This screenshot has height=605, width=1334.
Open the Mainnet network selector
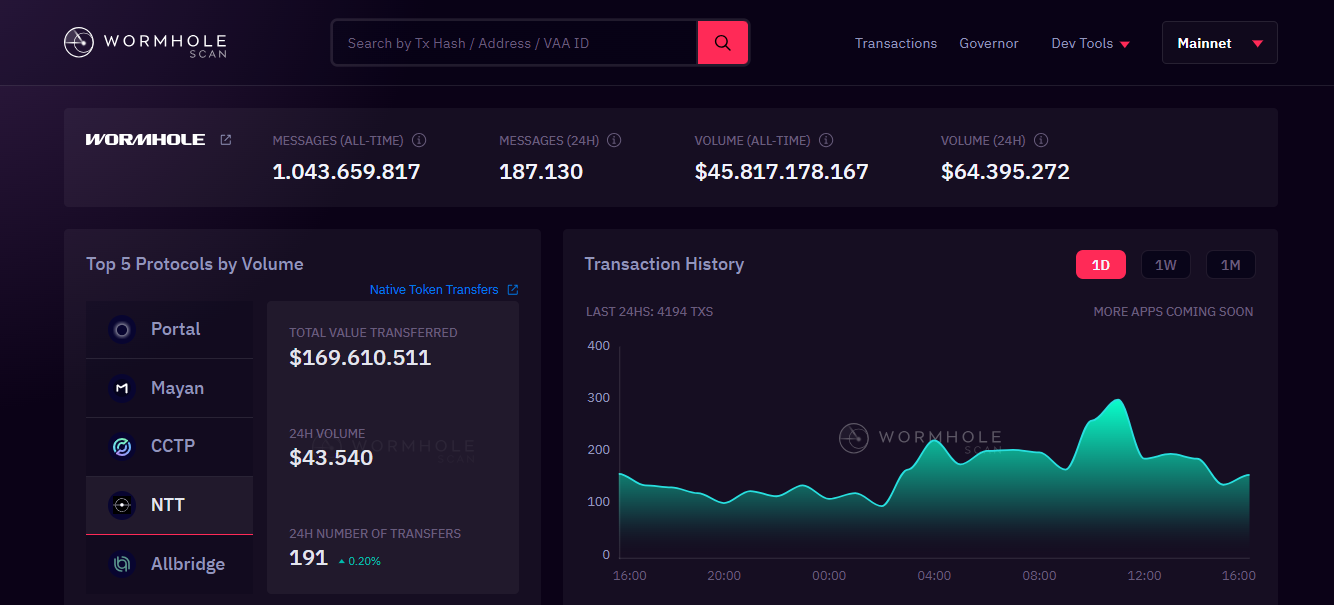pos(1220,43)
